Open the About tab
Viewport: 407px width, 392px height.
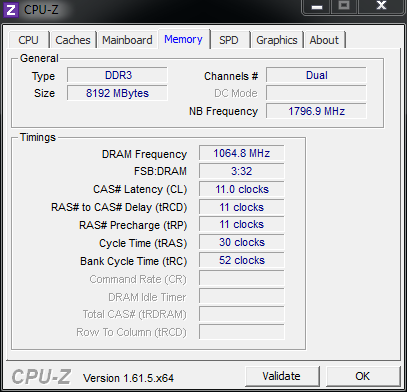[324, 40]
